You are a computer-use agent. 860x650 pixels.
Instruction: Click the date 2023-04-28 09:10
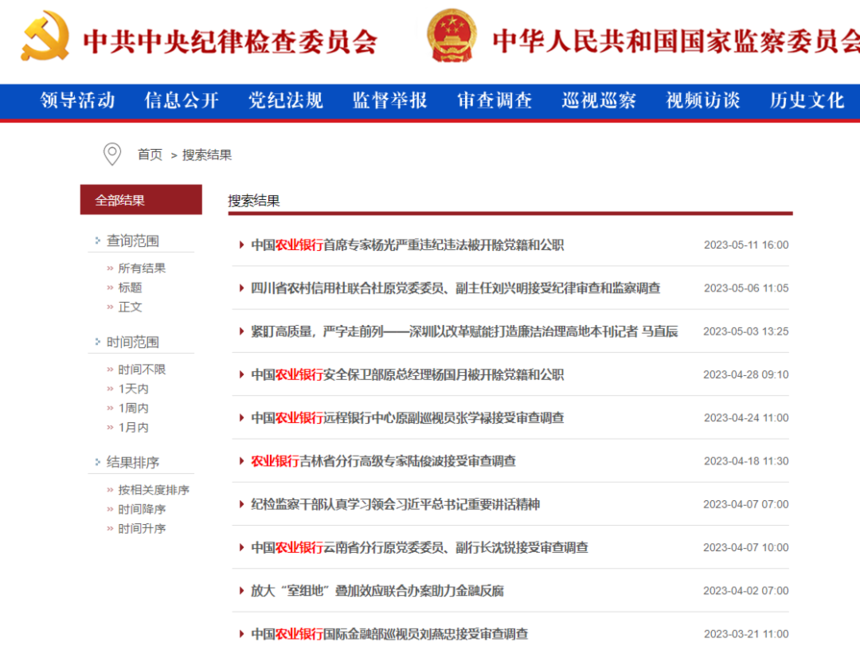coord(746,375)
